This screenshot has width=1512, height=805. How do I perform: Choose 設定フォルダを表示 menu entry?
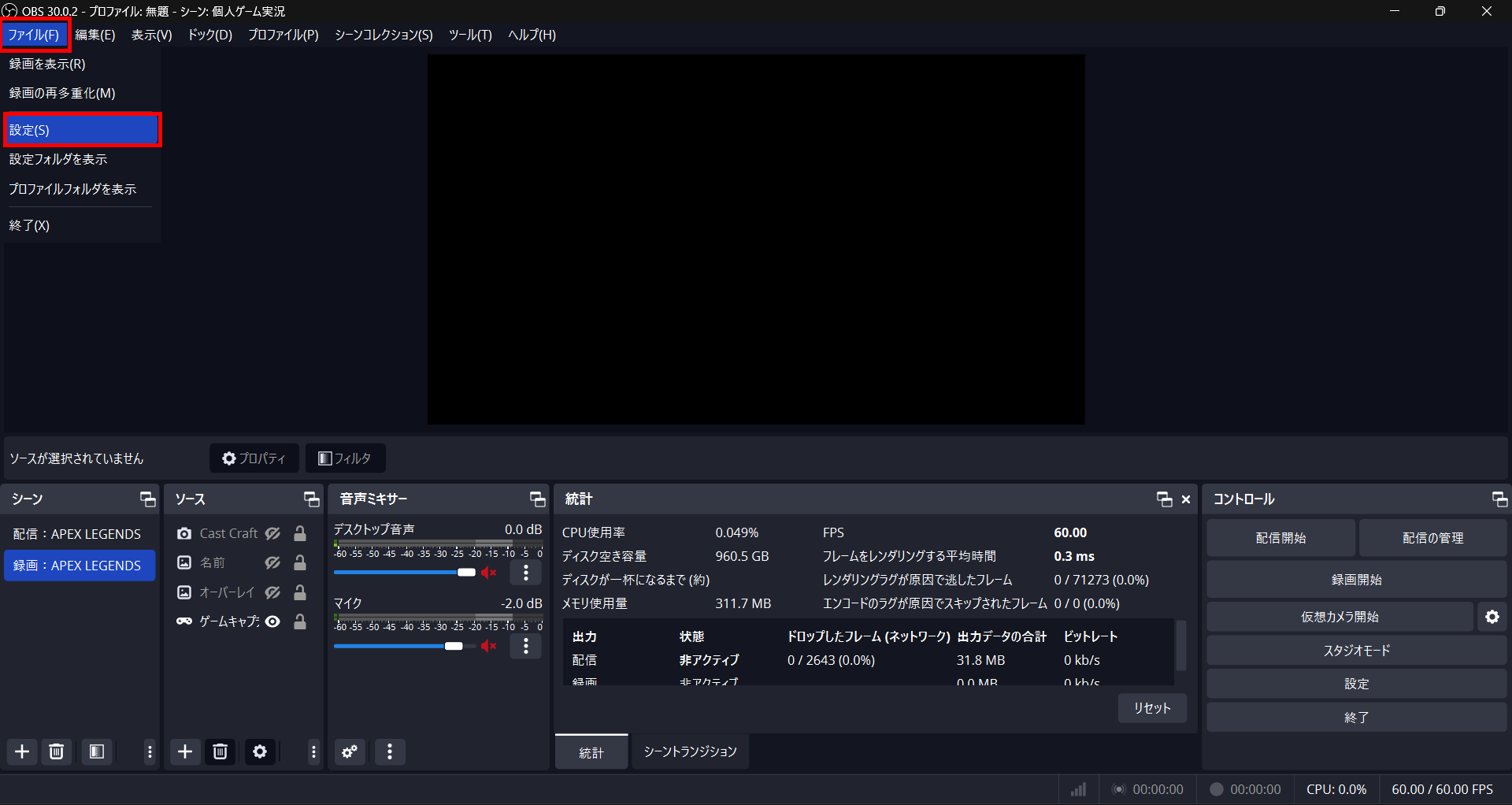coord(83,159)
